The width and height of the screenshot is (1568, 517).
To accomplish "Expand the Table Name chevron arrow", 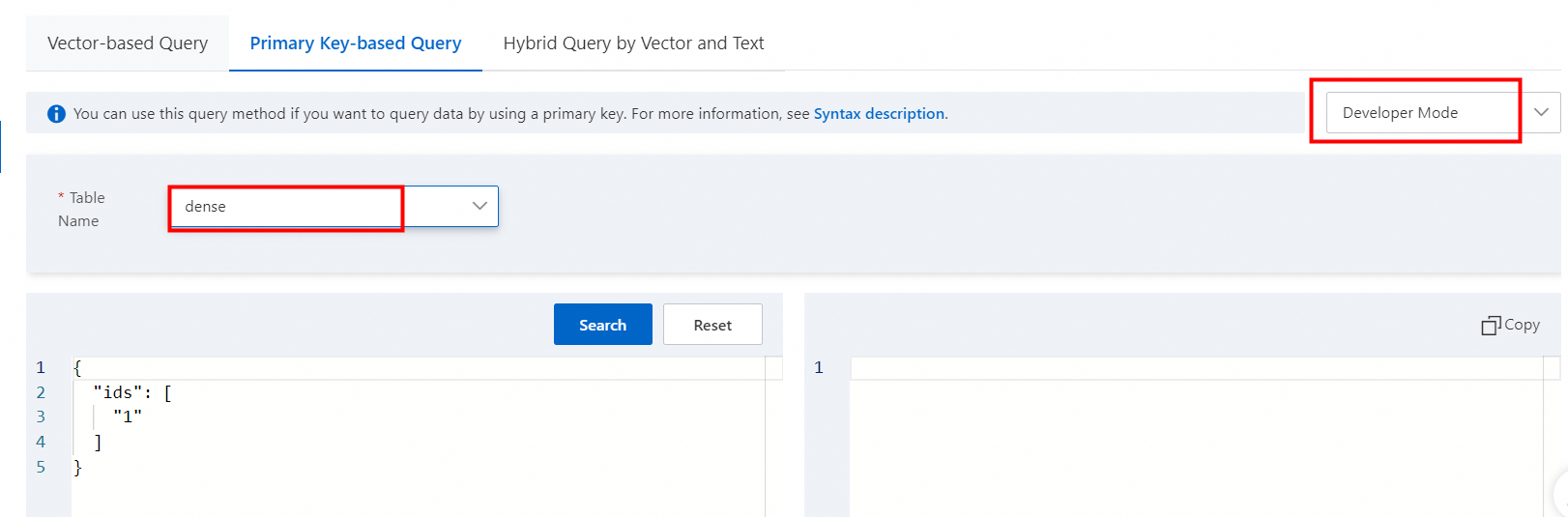I will [x=479, y=206].
